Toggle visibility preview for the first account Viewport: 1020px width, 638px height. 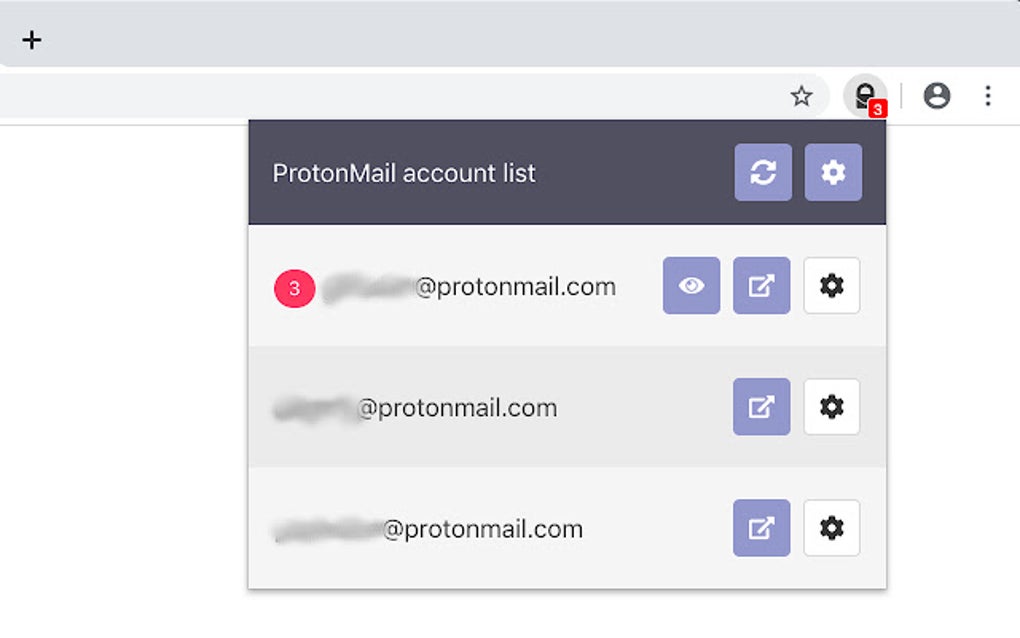(x=690, y=286)
